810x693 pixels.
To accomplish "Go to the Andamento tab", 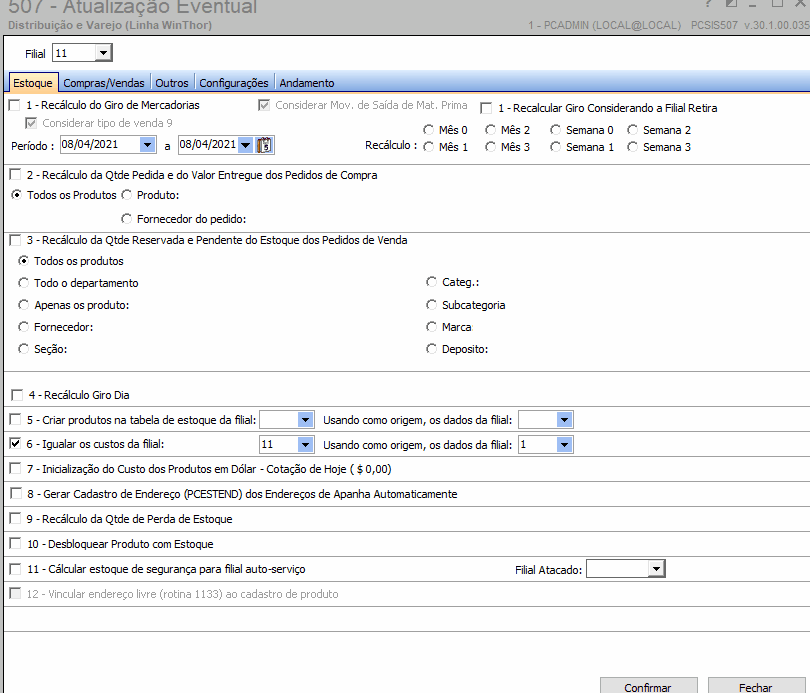I will 307,83.
